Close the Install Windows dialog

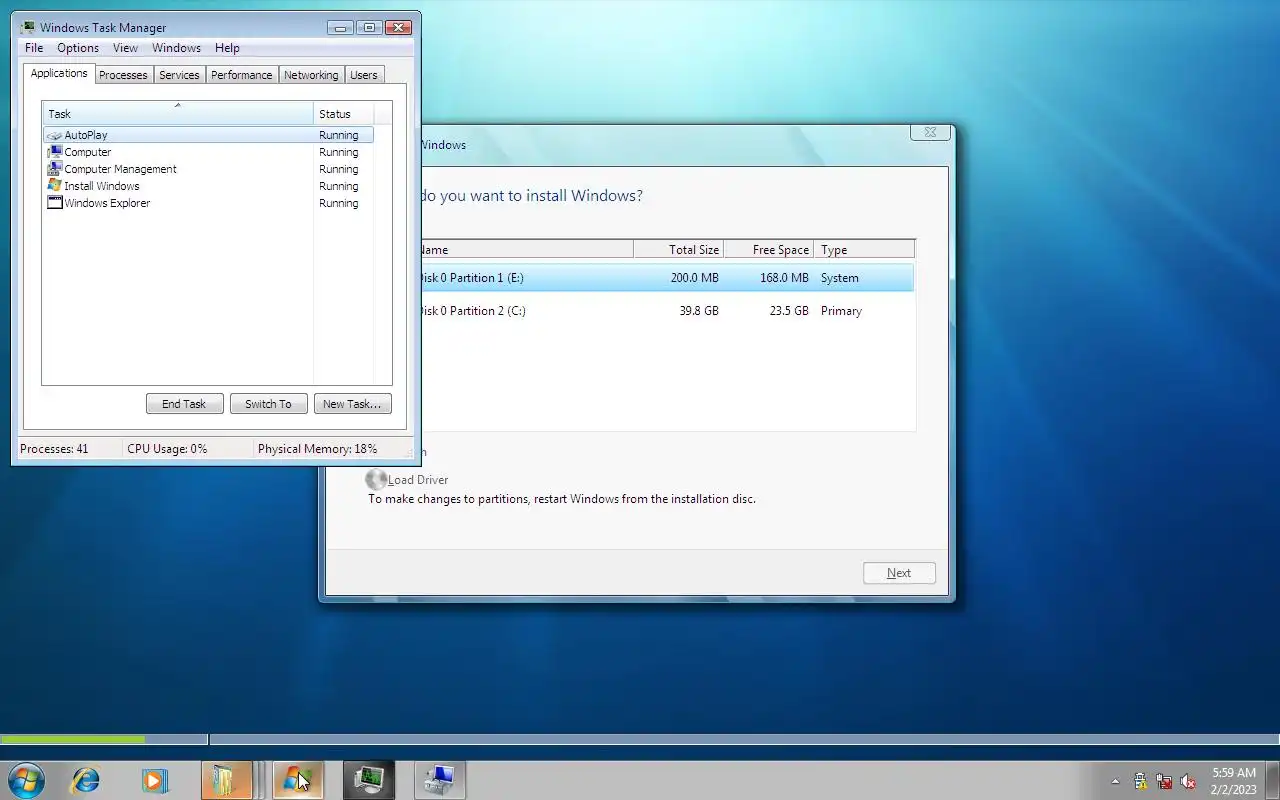(x=930, y=132)
